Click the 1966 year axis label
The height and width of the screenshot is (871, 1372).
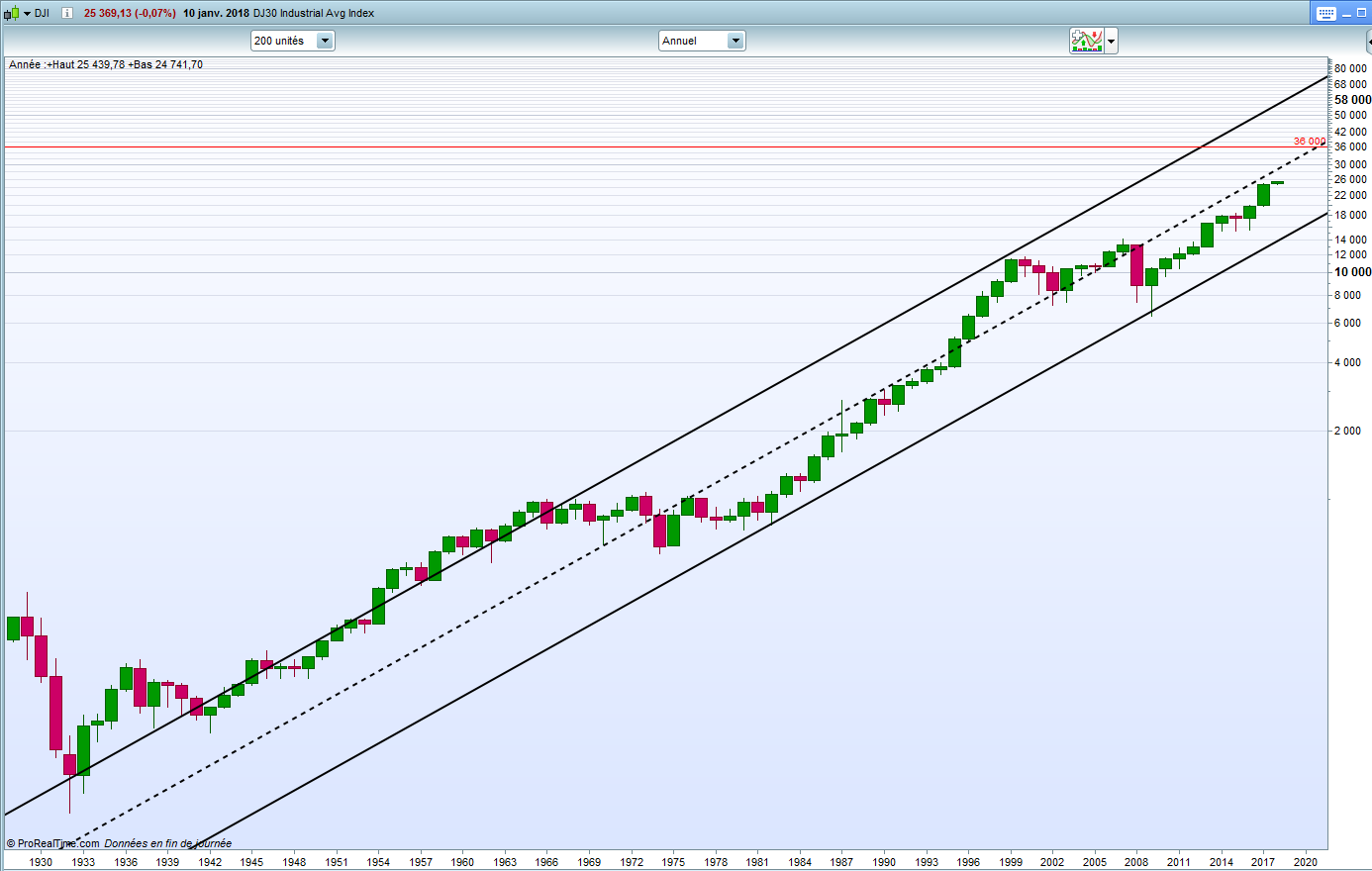pyautogui.click(x=546, y=862)
